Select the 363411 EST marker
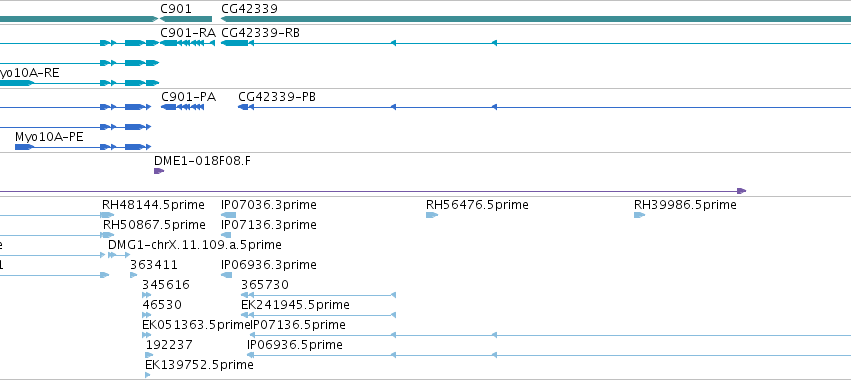 [x=134, y=275]
